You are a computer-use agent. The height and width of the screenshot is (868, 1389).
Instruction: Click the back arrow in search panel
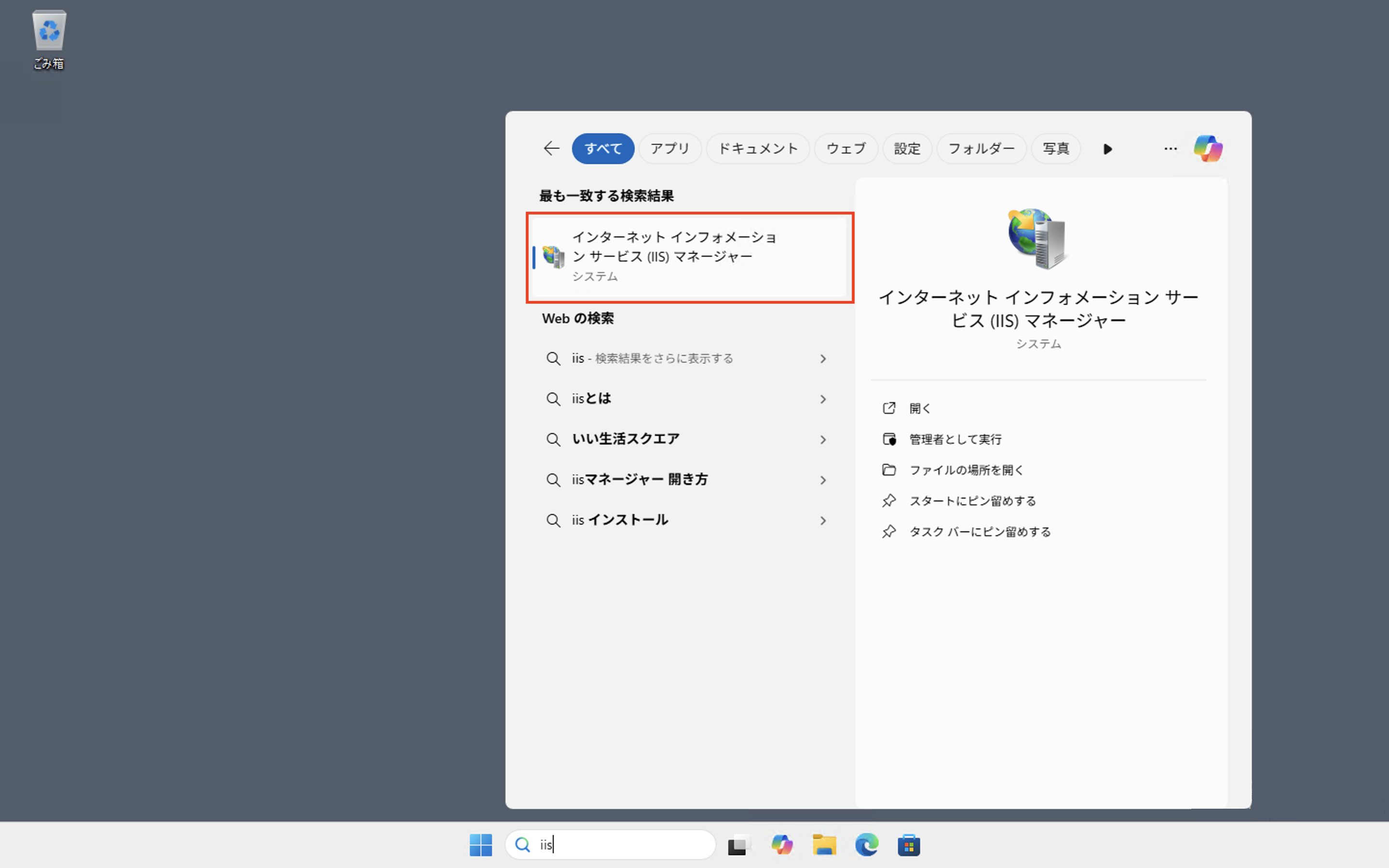pos(551,149)
